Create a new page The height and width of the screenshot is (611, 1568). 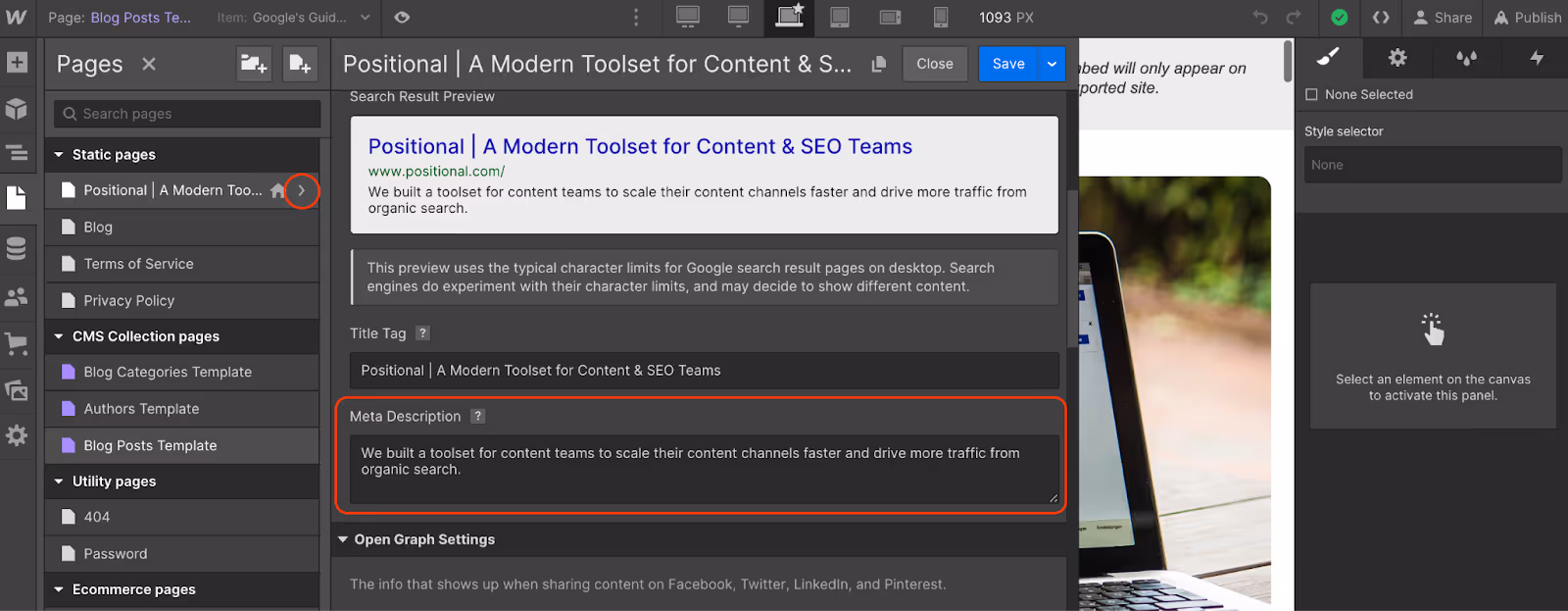click(300, 64)
